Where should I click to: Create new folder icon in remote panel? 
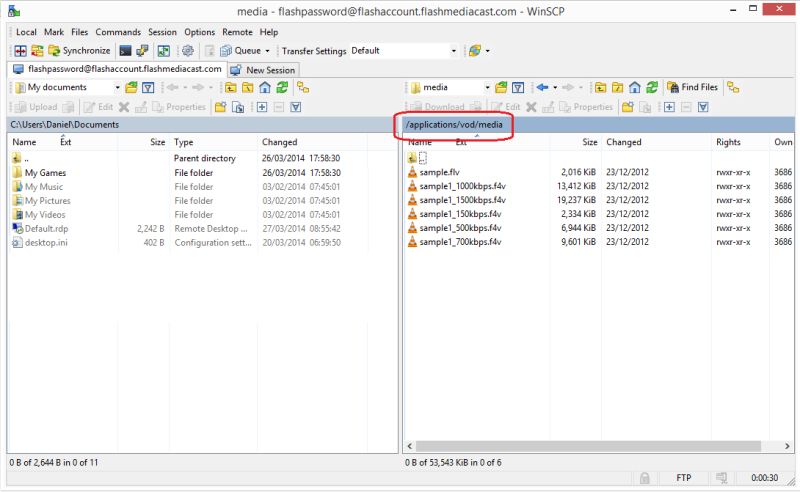(628, 107)
